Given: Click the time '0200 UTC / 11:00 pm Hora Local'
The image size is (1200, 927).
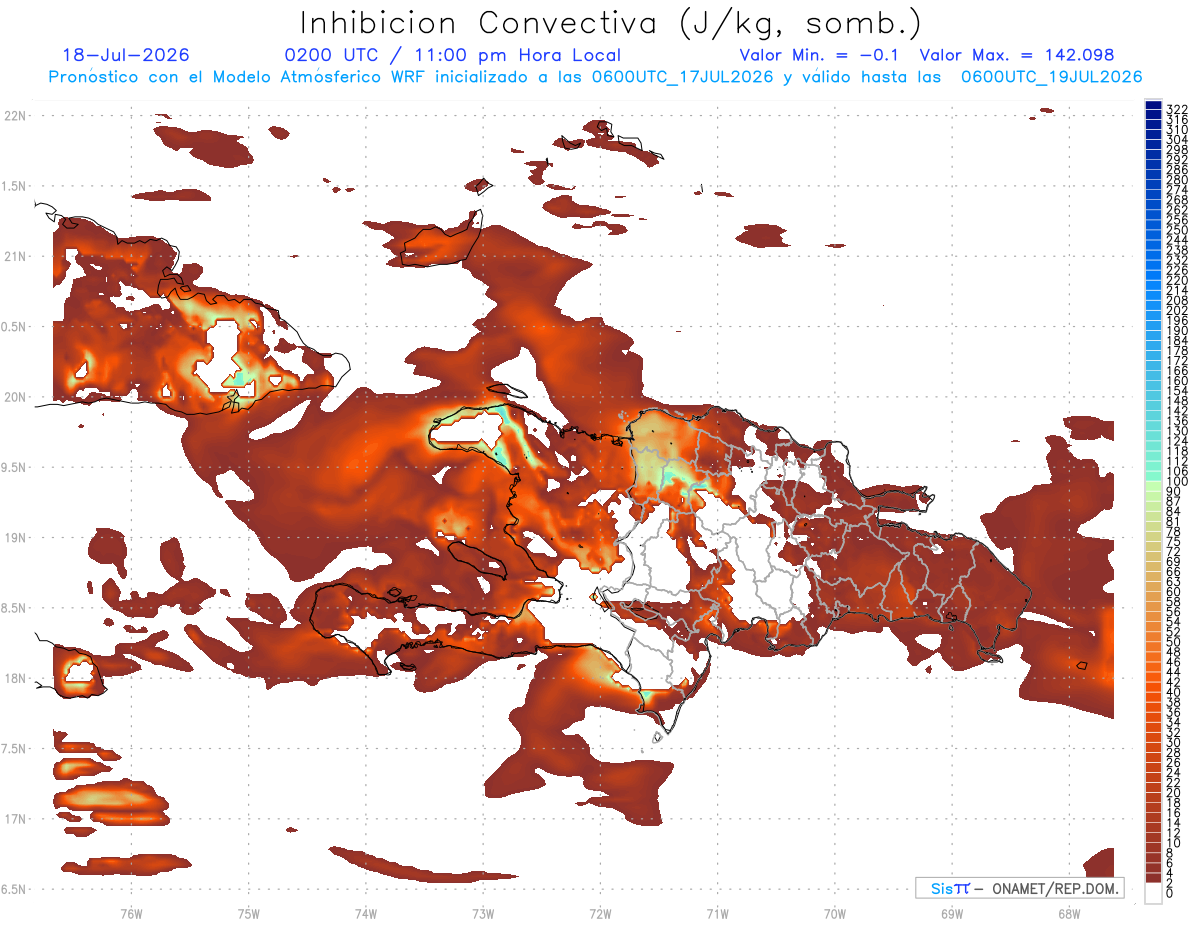Looking at the screenshot, I should point(452,55).
